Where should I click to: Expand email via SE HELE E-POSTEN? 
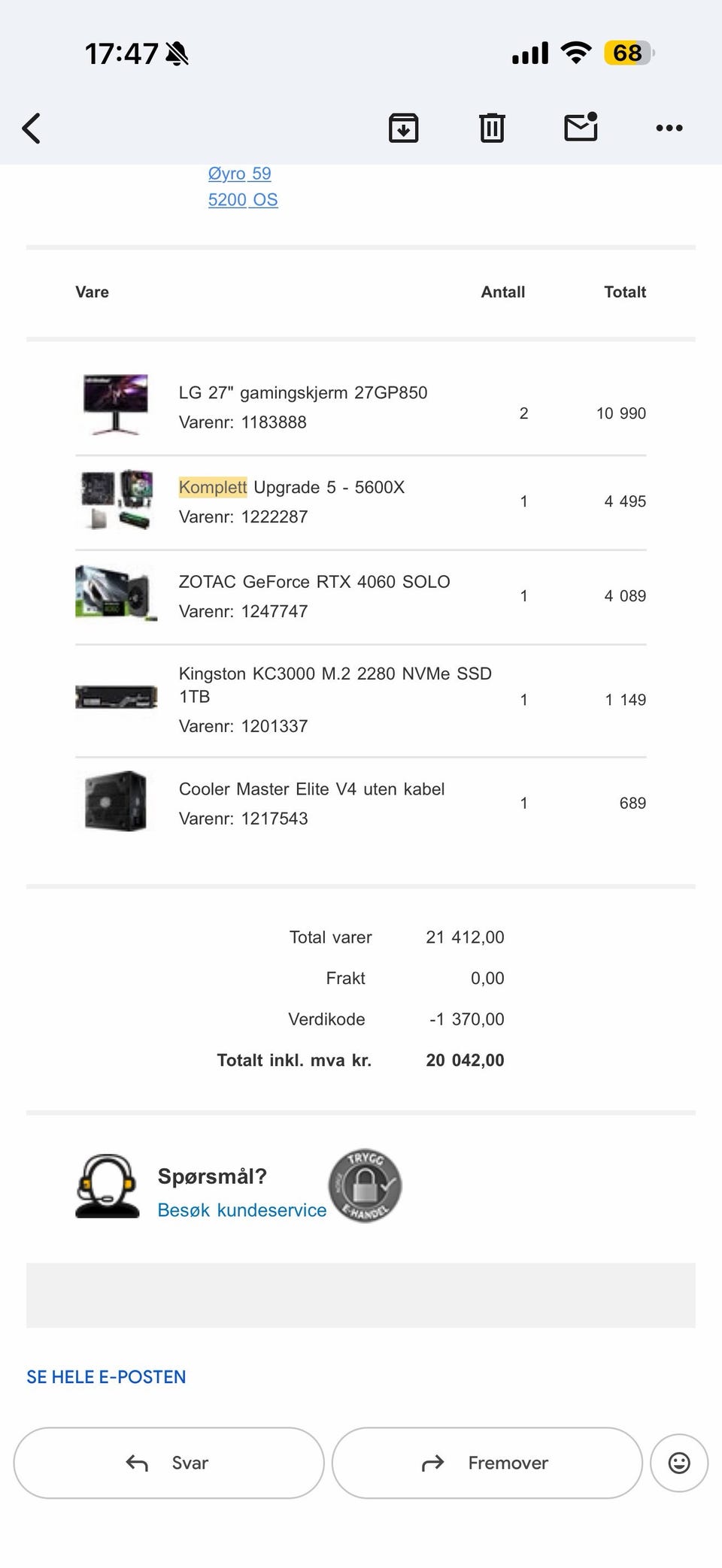[106, 1377]
